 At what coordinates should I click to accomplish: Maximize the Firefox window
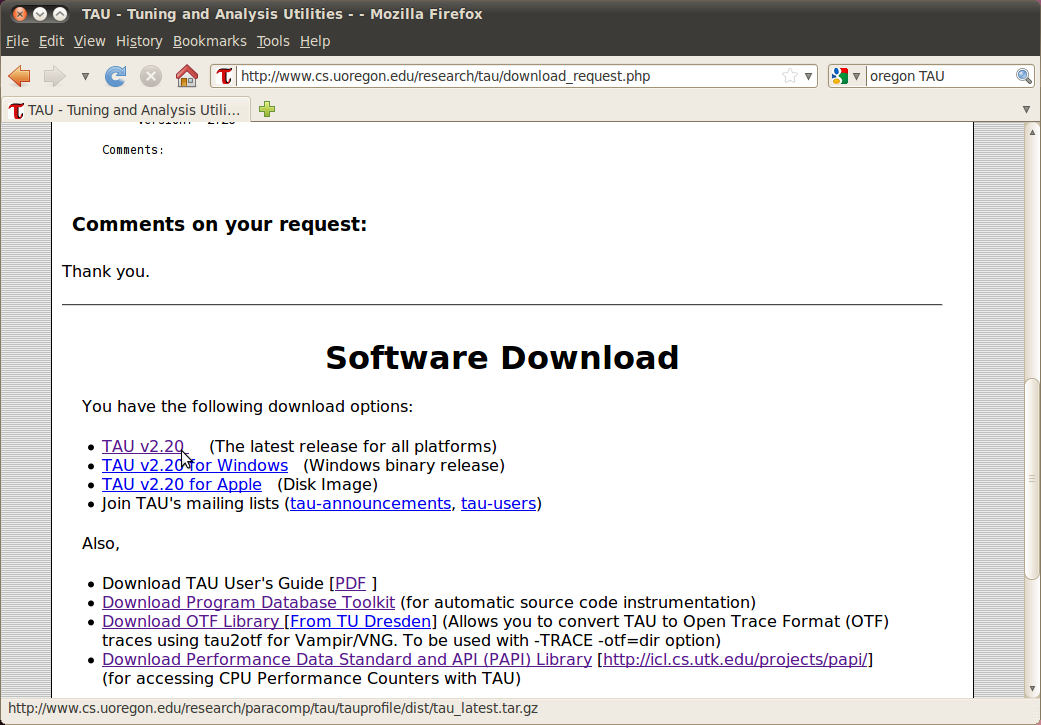[60, 14]
